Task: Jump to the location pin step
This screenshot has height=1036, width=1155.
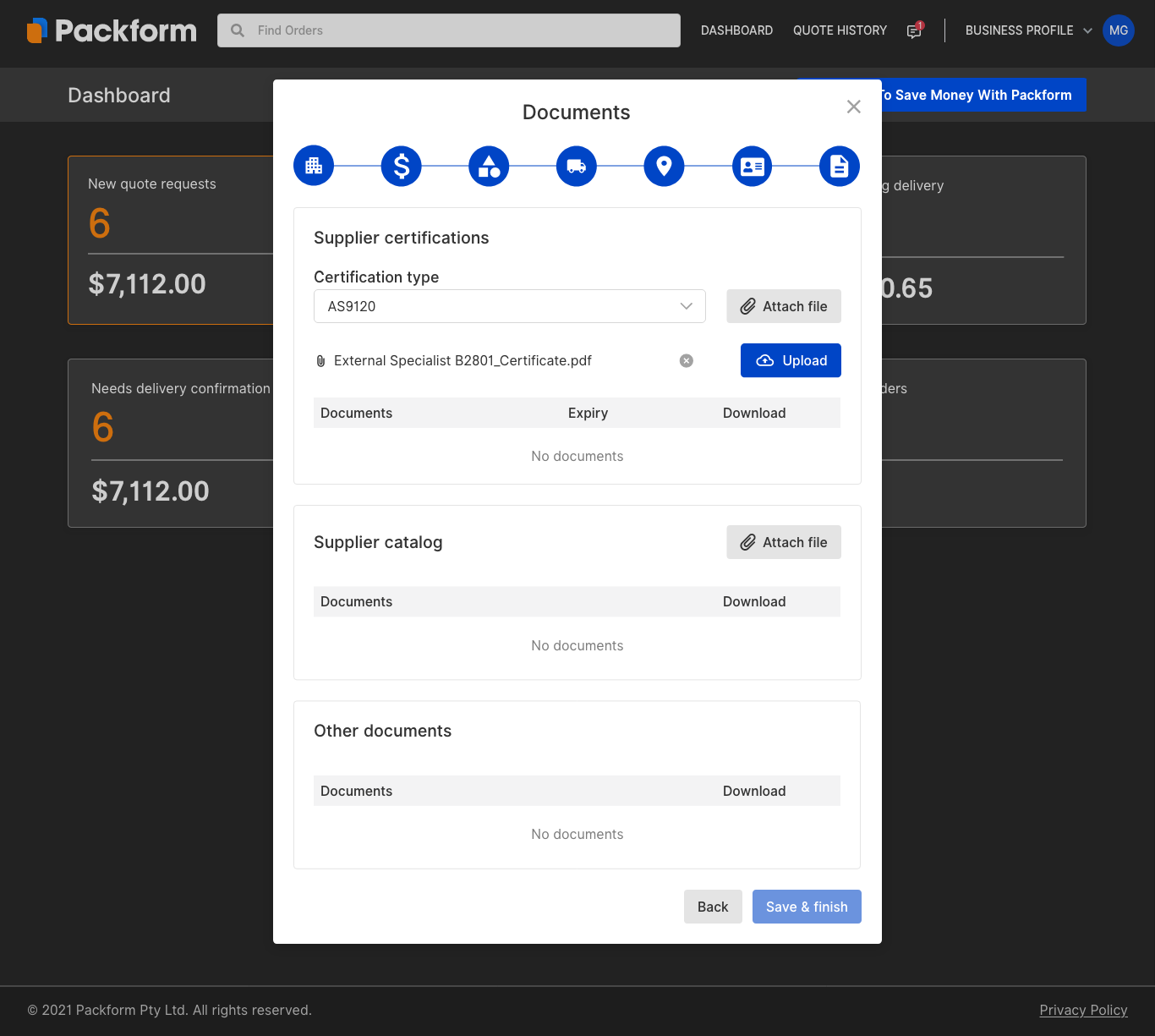Action: 664,166
